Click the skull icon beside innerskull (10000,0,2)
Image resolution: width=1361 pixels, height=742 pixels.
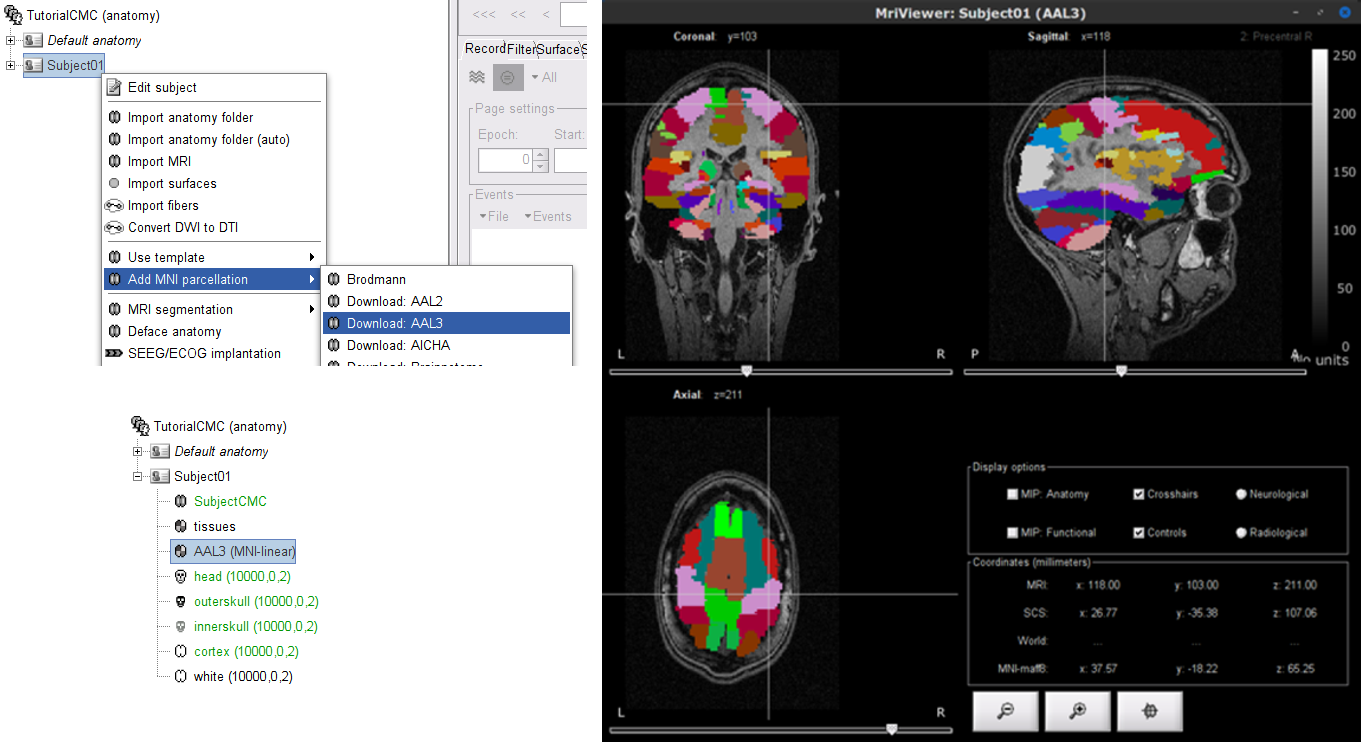click(180, 626)
